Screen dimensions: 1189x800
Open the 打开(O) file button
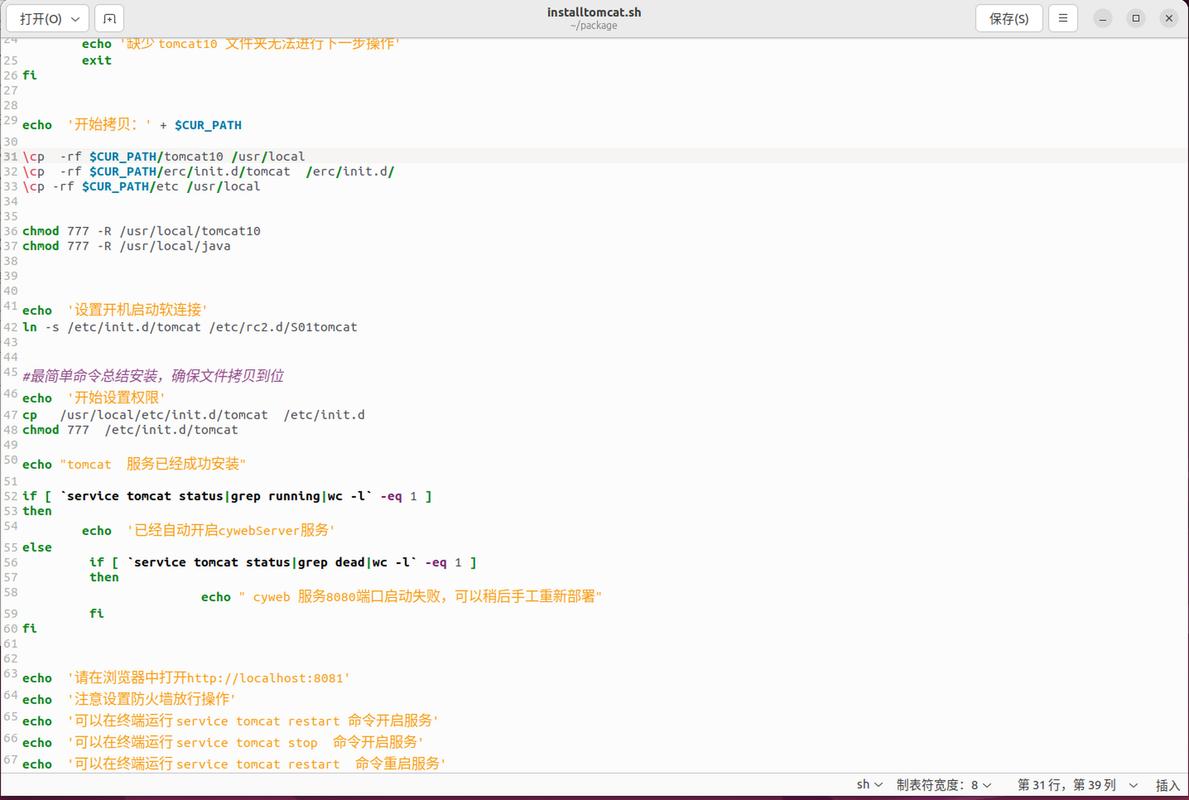pos(47,18)
